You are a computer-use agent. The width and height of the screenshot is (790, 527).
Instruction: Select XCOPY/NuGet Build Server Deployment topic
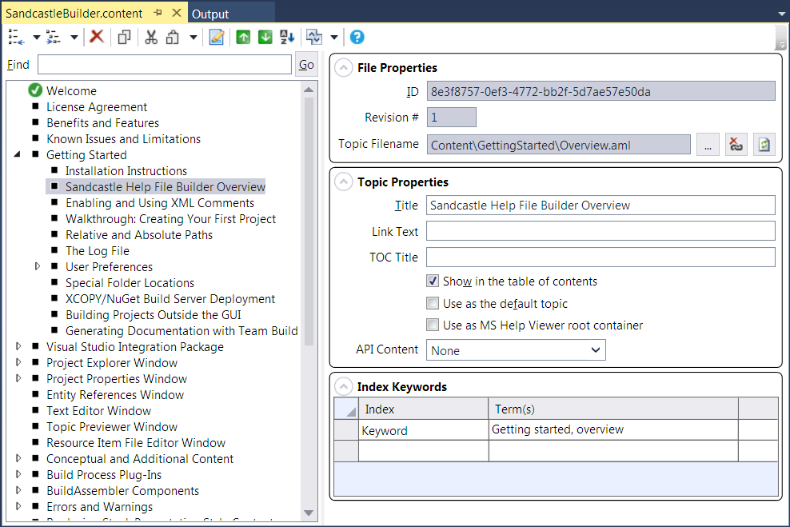(170, 298)
